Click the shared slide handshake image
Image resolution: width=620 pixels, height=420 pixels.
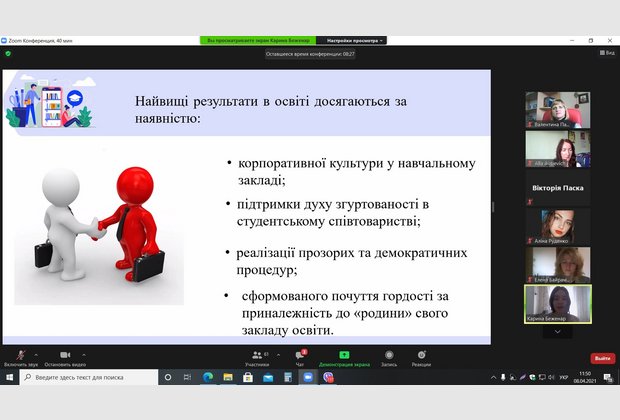[99, 231]
